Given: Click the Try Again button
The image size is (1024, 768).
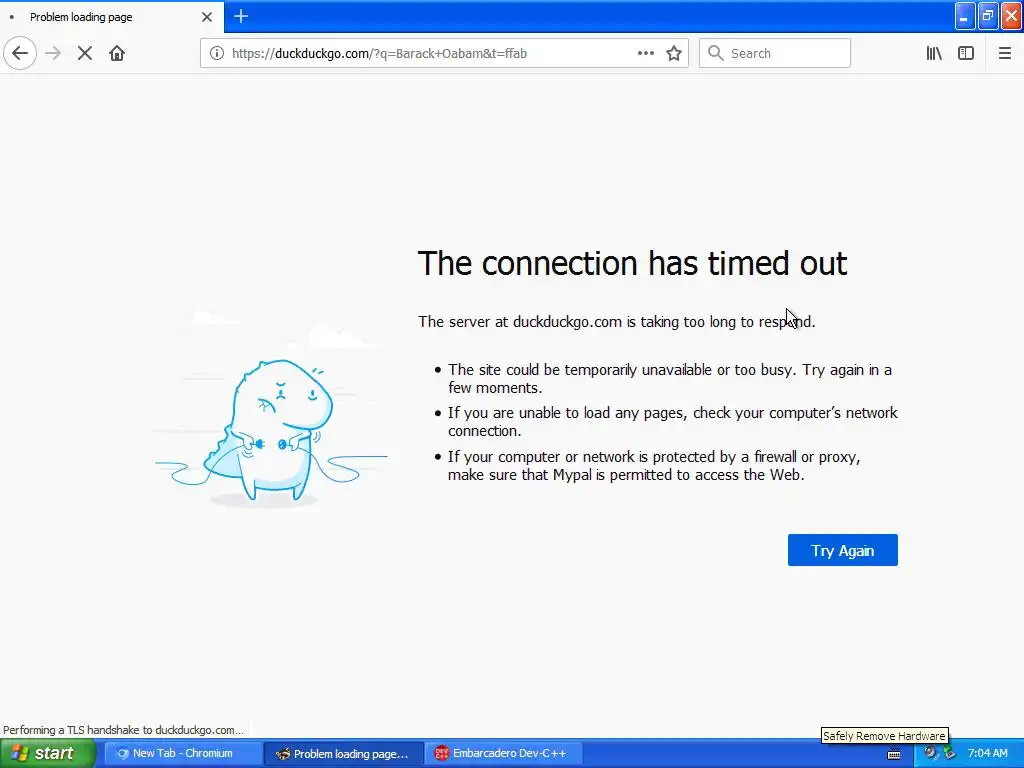Looking at the screenshot, I should tap(842, 550).
